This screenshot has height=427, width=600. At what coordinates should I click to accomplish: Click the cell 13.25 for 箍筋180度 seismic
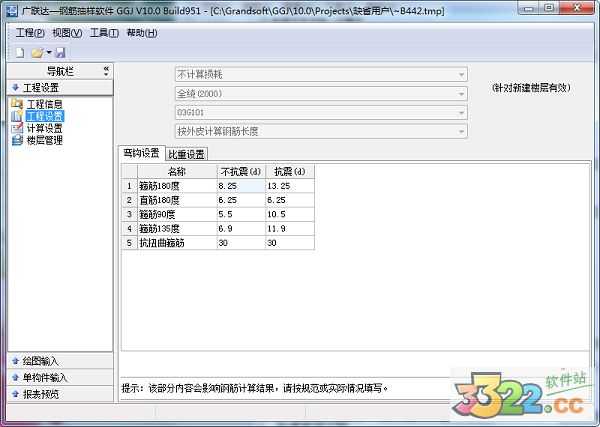point(290,186)
